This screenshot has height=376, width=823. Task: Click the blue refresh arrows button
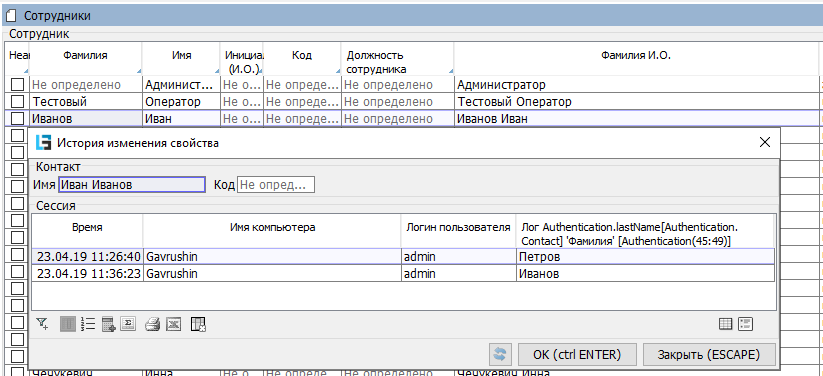pos(500,354)
